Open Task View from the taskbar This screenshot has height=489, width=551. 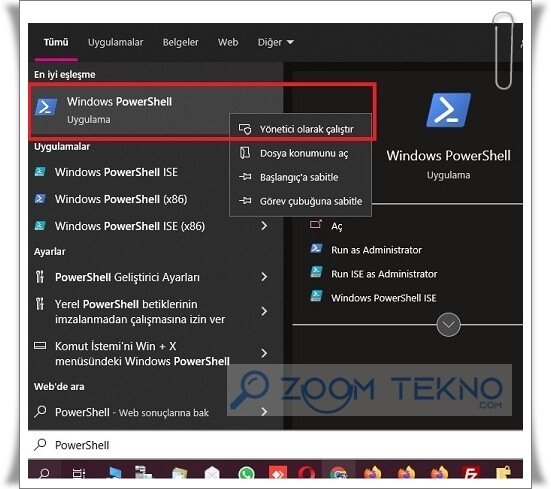pyautogui.click(x=79, y=473)
